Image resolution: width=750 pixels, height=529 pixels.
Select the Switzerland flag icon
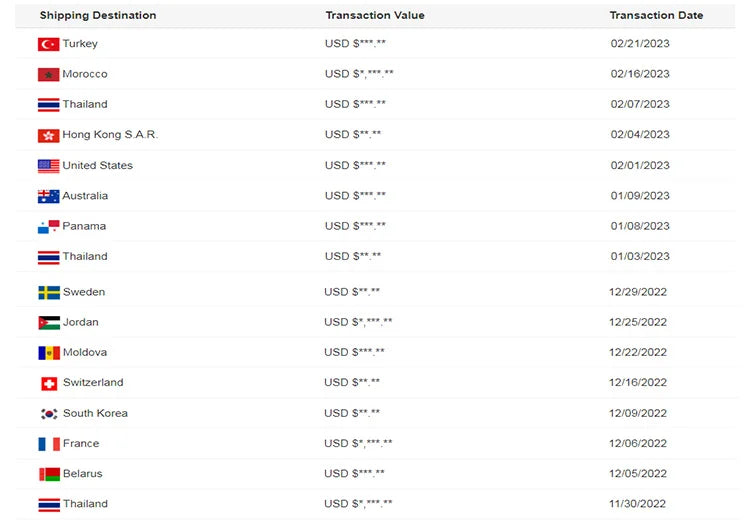pos(49,383)
